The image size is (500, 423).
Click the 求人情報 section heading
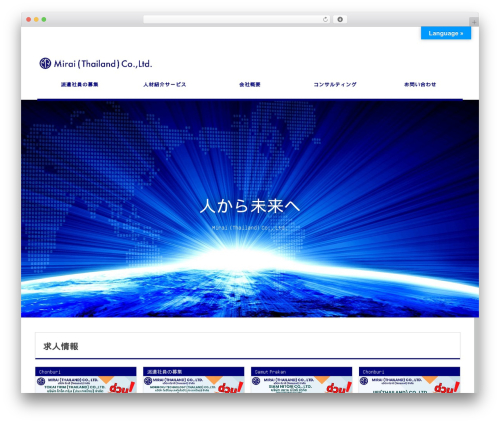click(x=61, y=346)
